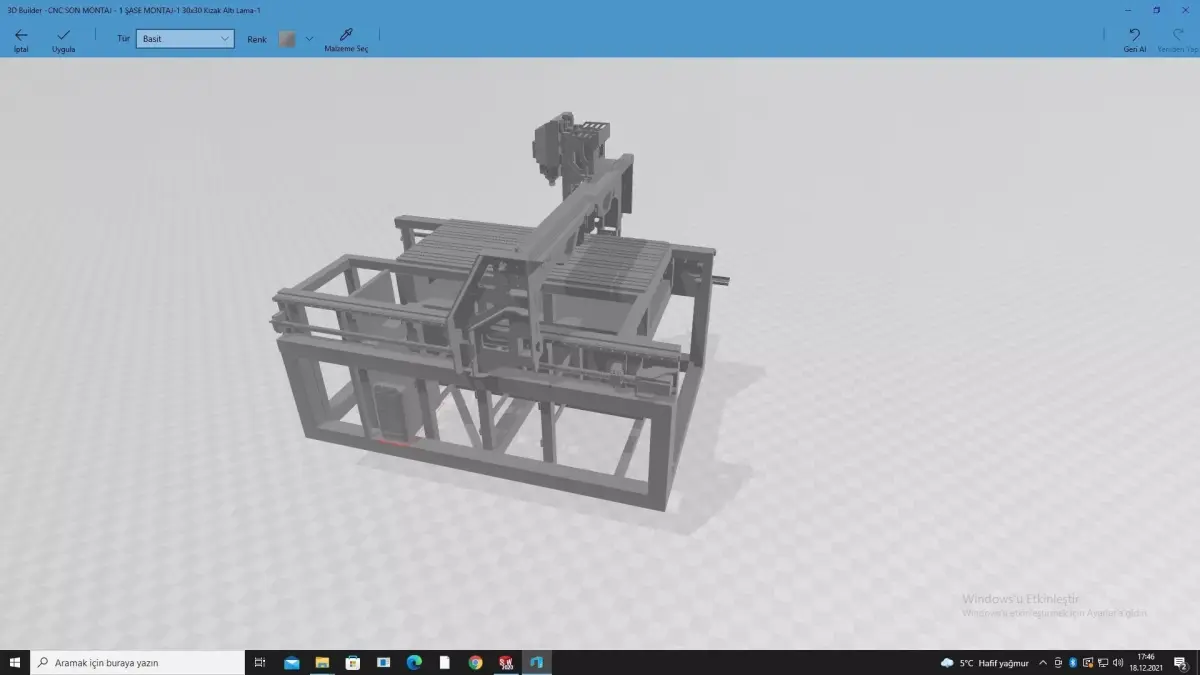The image size is (1200, 675).
Task: Open the Action Center notifications icon
Action: (x=1180, y=662)
